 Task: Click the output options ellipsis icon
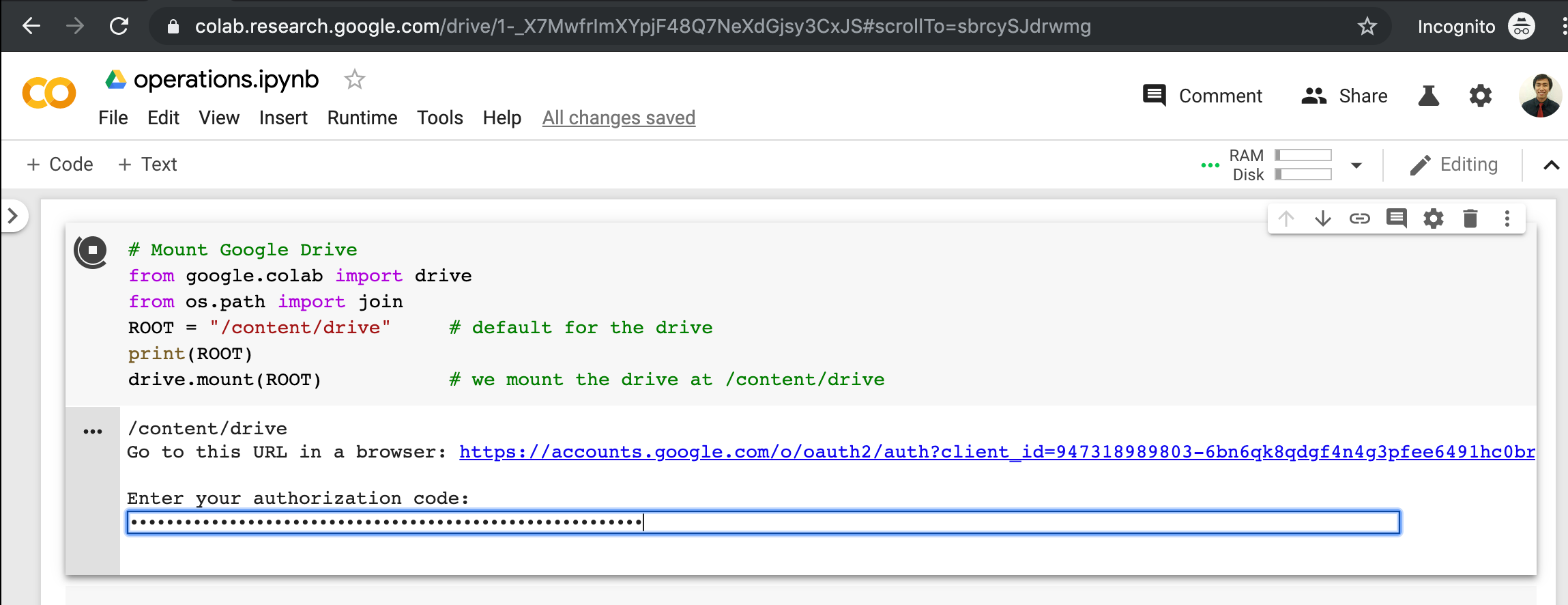click(x=92, y=432)
